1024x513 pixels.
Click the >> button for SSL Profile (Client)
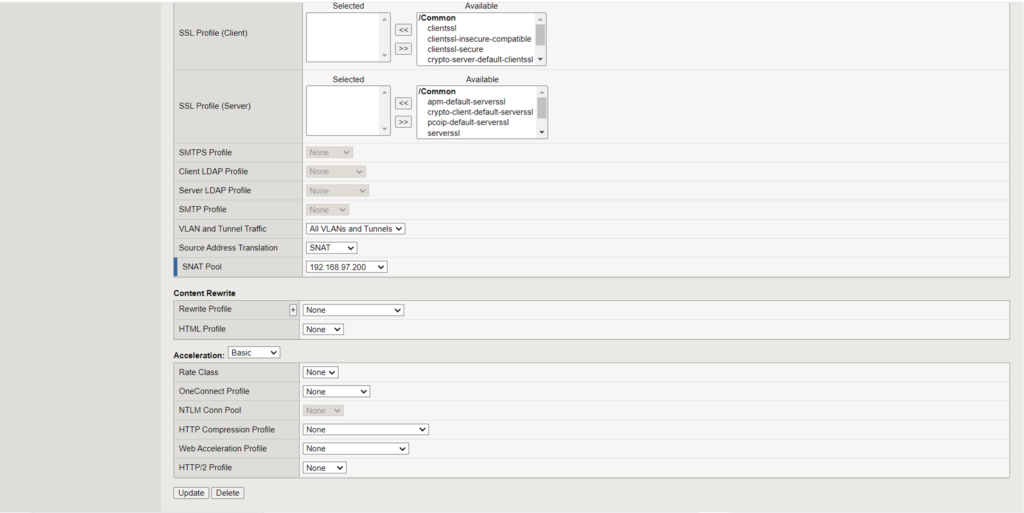click(x=403, y=48)
